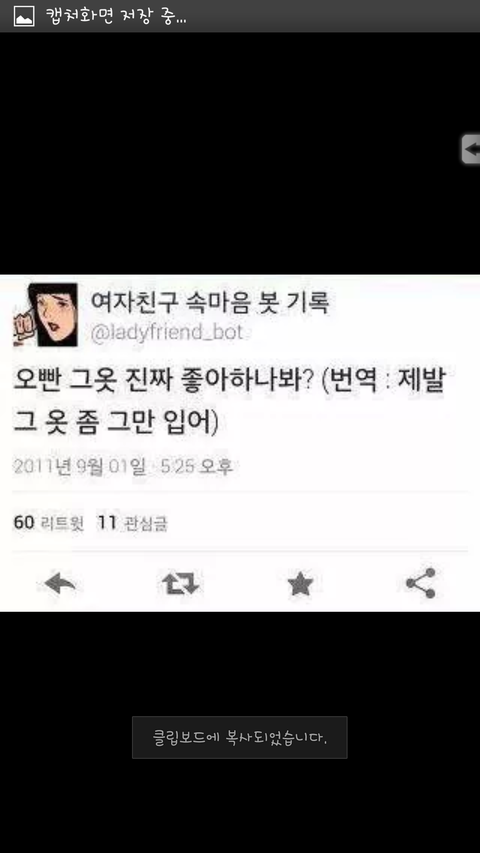Tap the 5:25 오후 time text
Screen dimensions: 480x853
tap(196, 466)
